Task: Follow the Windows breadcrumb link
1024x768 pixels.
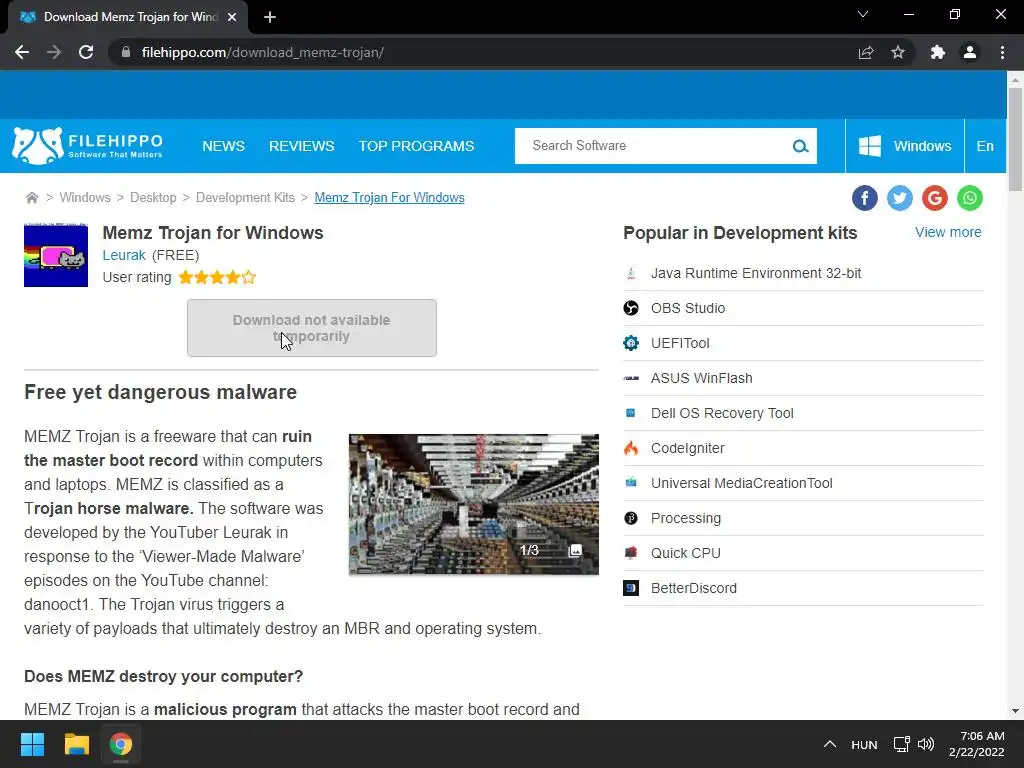Action: point(85,198)
